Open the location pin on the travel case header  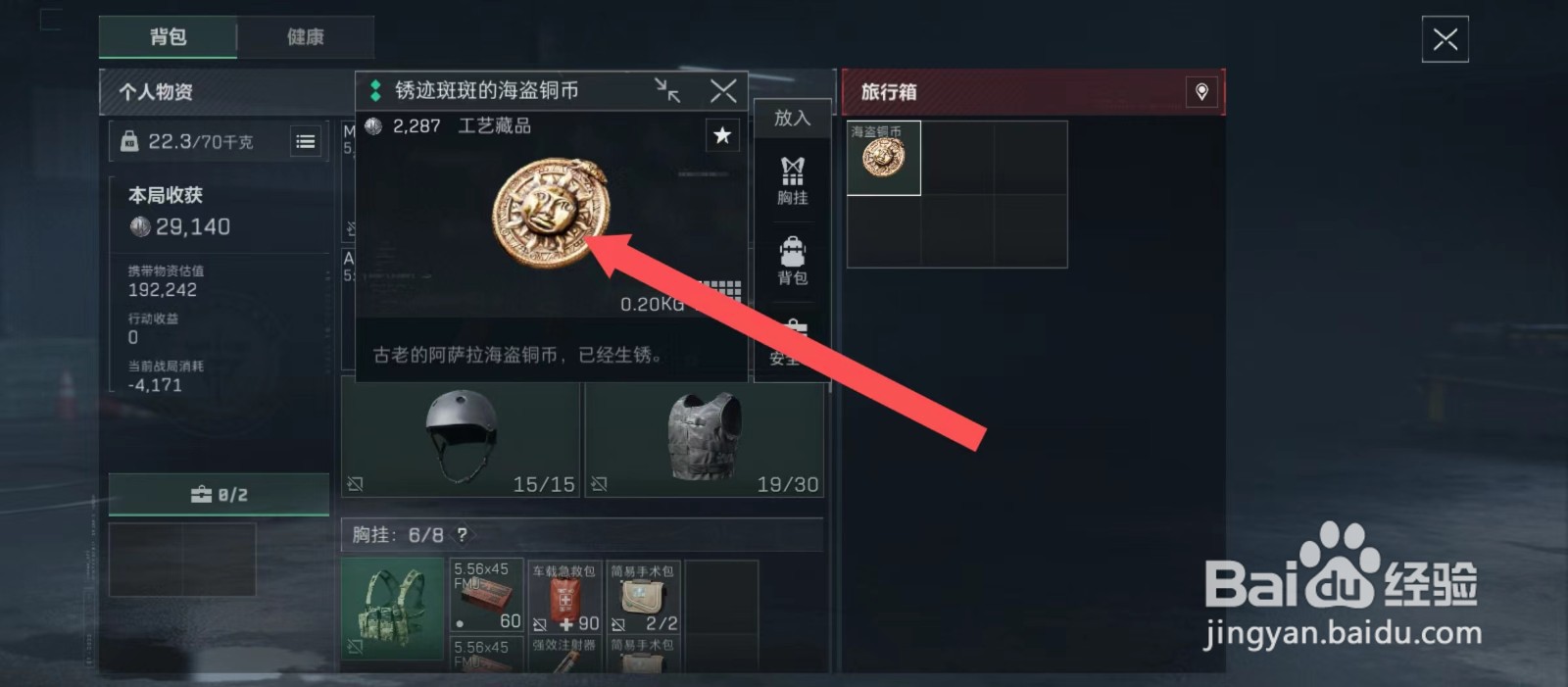pos(1201,91)
